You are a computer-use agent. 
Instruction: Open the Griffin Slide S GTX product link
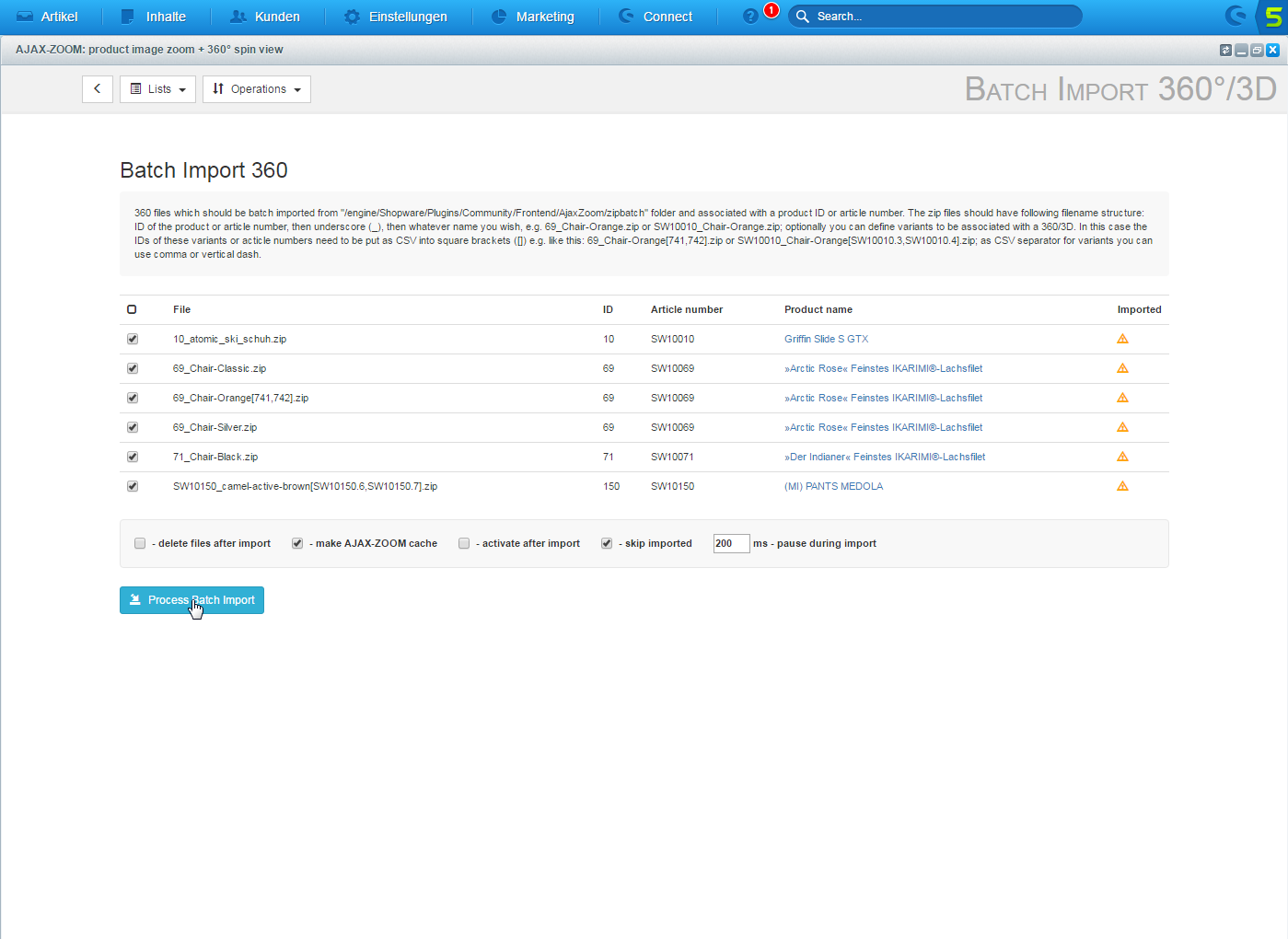(x=826, y=339)
